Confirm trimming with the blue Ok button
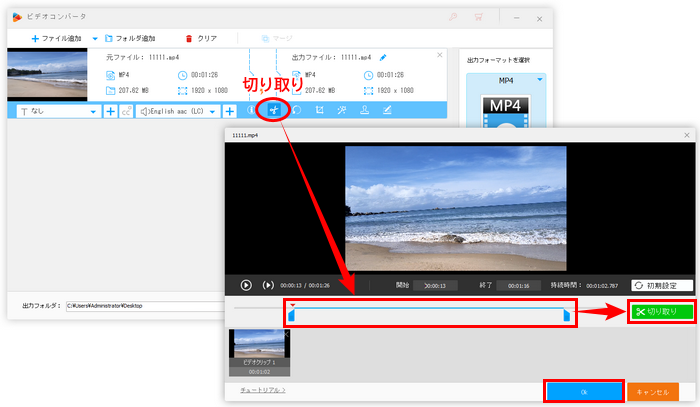This screenshot has width=700, height=407. click(x=584, y=392)
